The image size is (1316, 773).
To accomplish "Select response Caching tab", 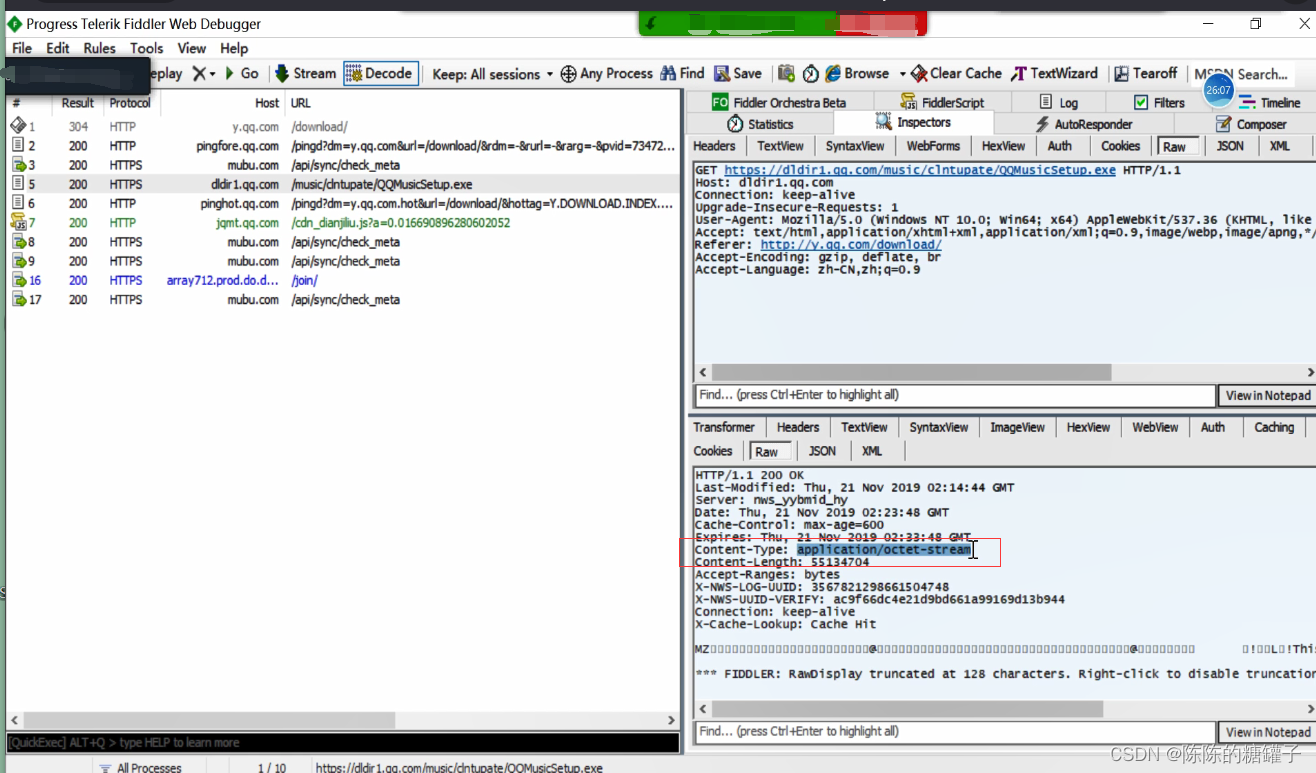I will click(x=1274, y=427).
